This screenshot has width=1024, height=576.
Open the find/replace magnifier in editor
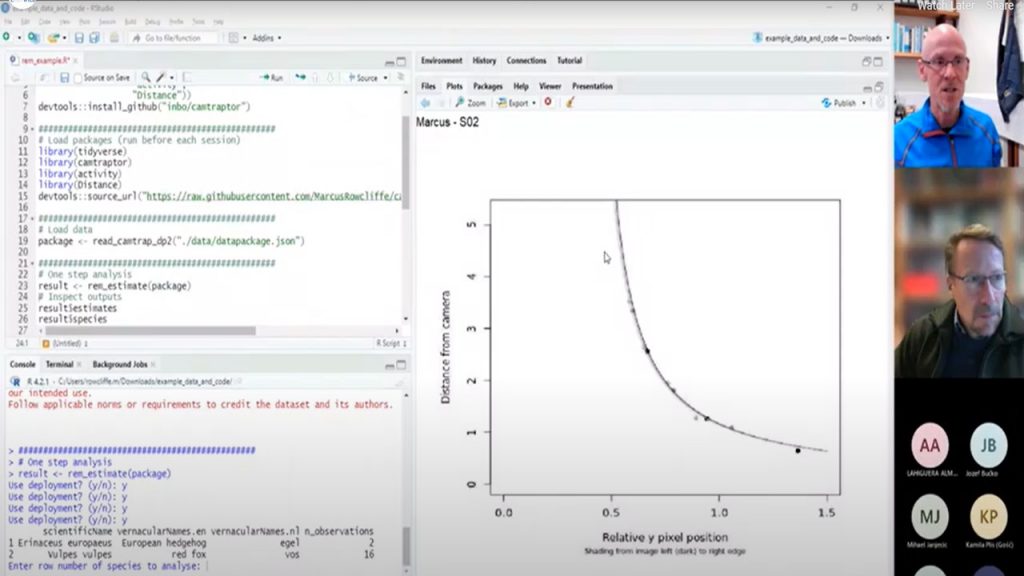pyautogui.click(x=146, y=77)
